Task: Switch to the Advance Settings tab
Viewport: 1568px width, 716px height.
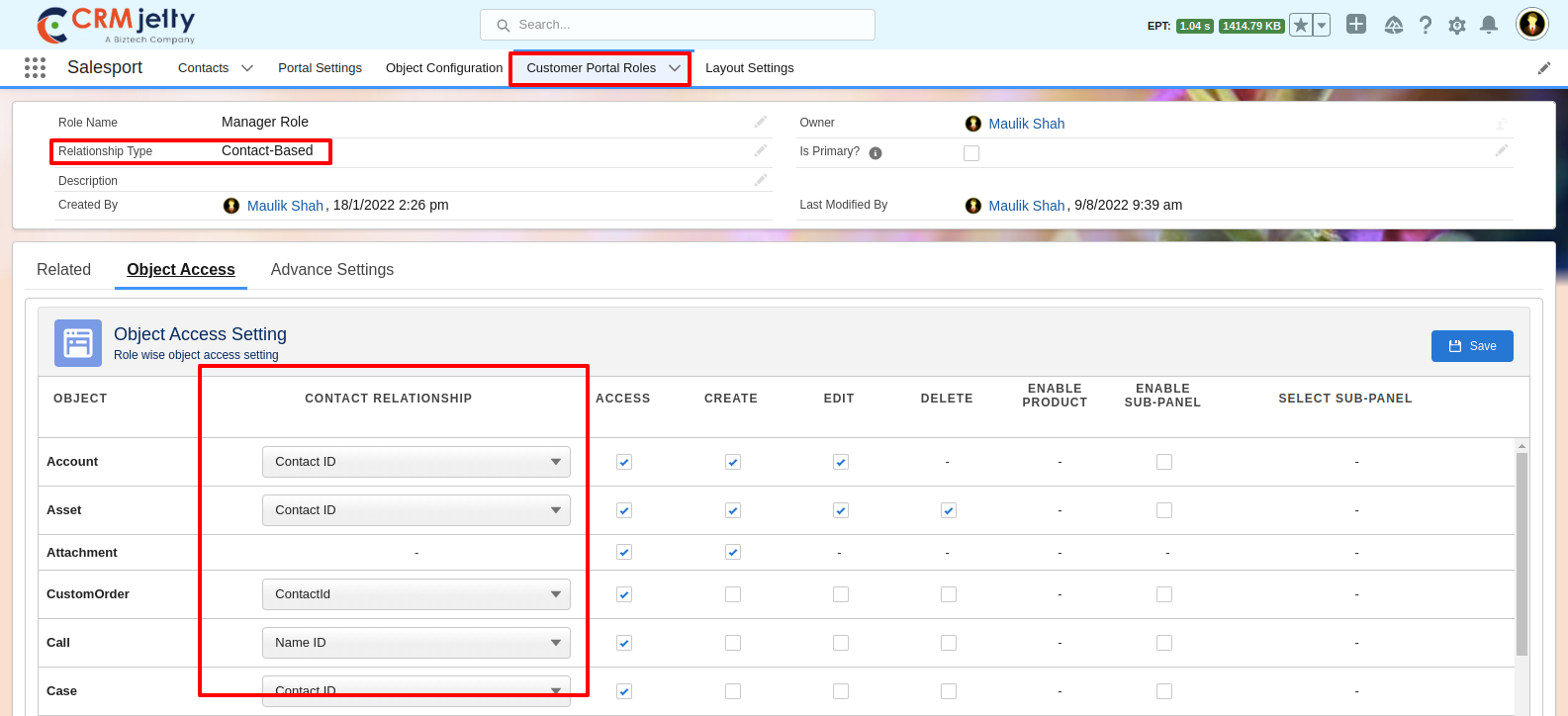Action: tap(331, 270)
